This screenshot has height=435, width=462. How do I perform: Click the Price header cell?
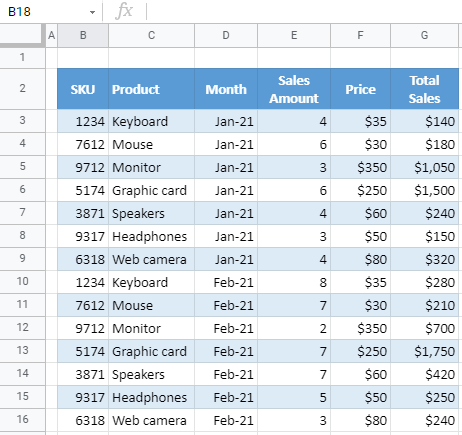point(360,89)
